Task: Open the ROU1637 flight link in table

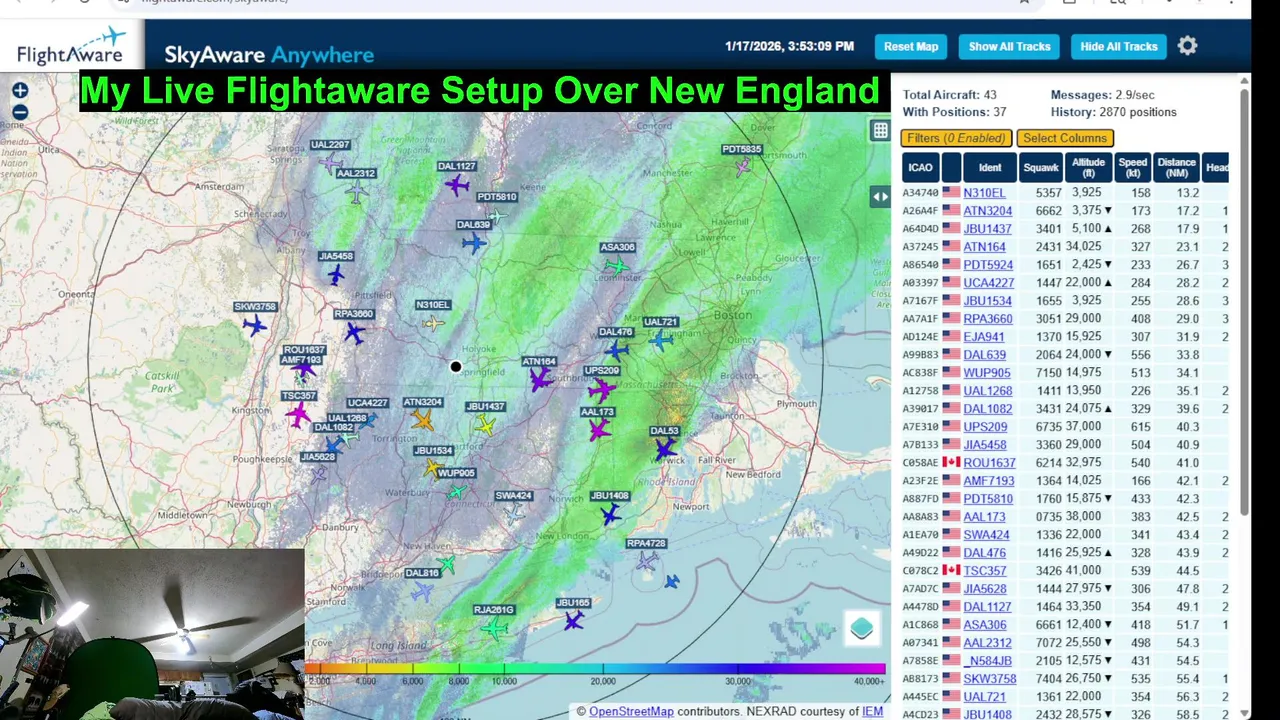Action: click(x=989, y=463)
